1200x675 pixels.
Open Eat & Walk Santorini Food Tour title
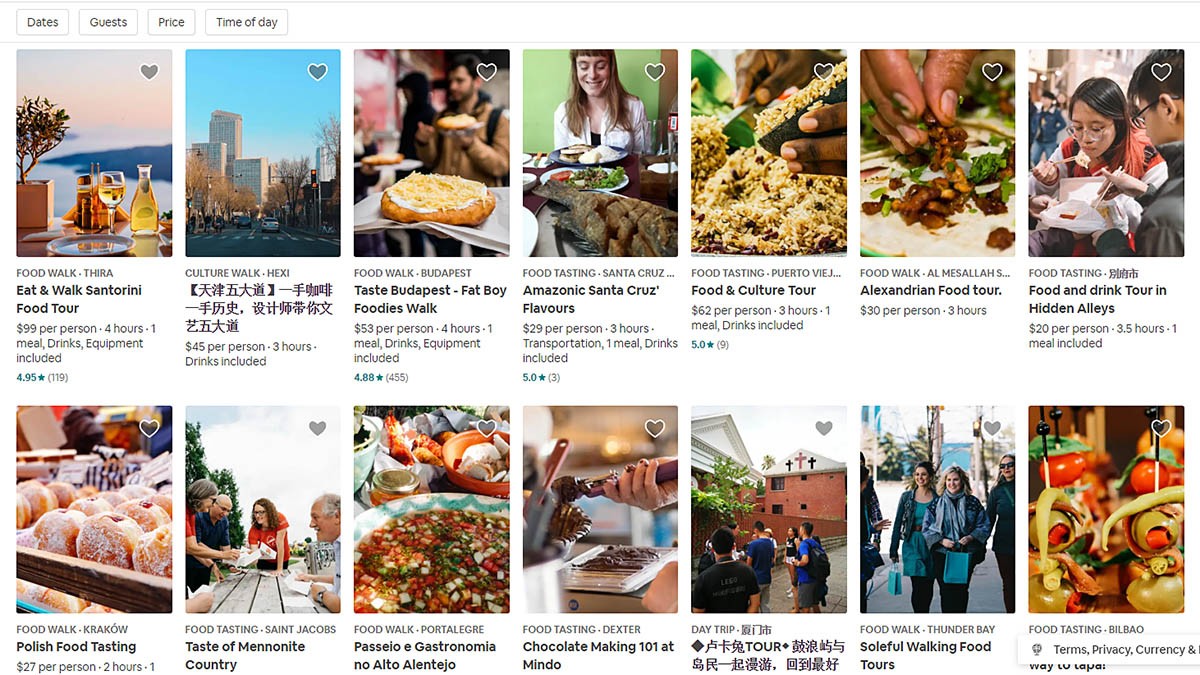[x=79, y=299]
